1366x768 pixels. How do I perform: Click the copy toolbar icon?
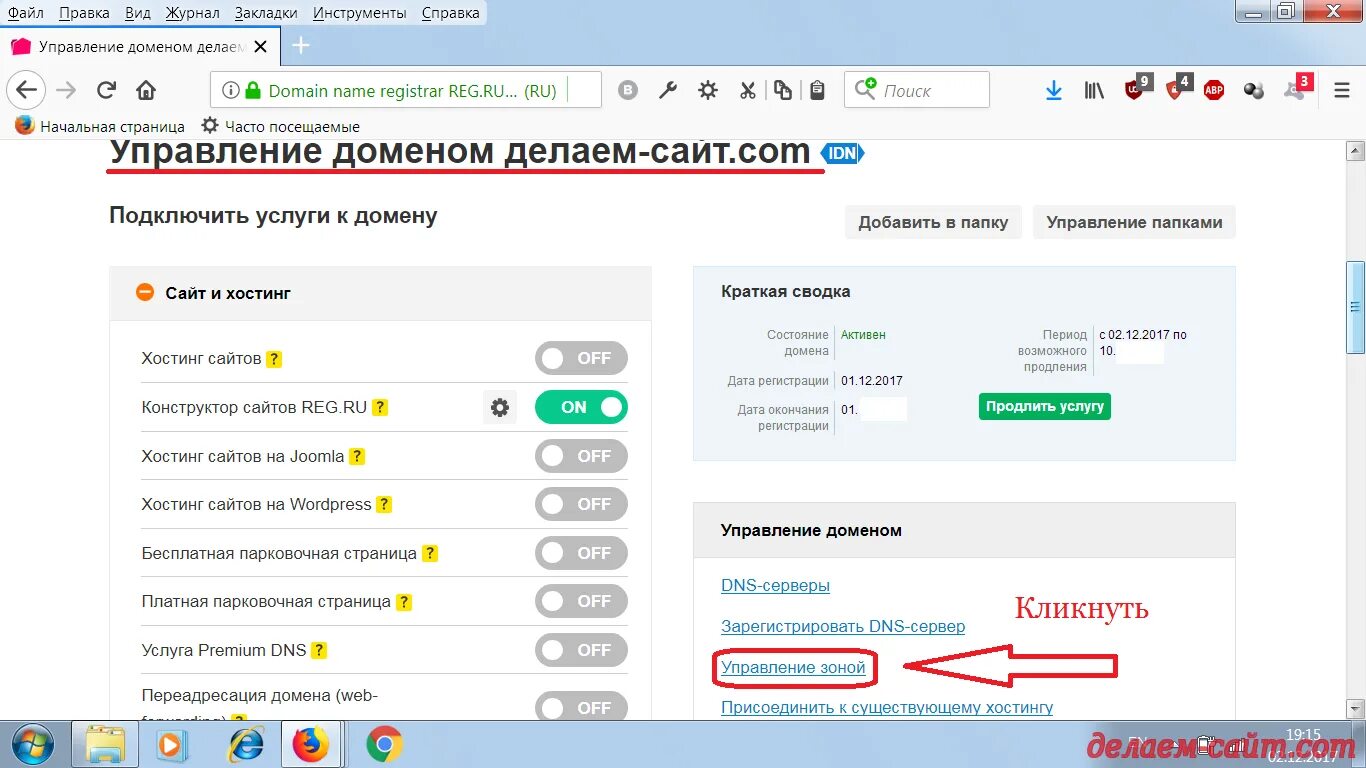click(x=783, y=91)
